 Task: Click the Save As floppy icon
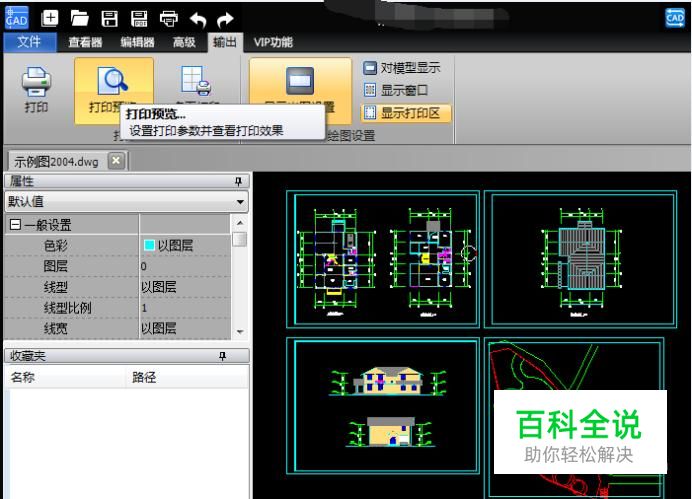point(139,19)
